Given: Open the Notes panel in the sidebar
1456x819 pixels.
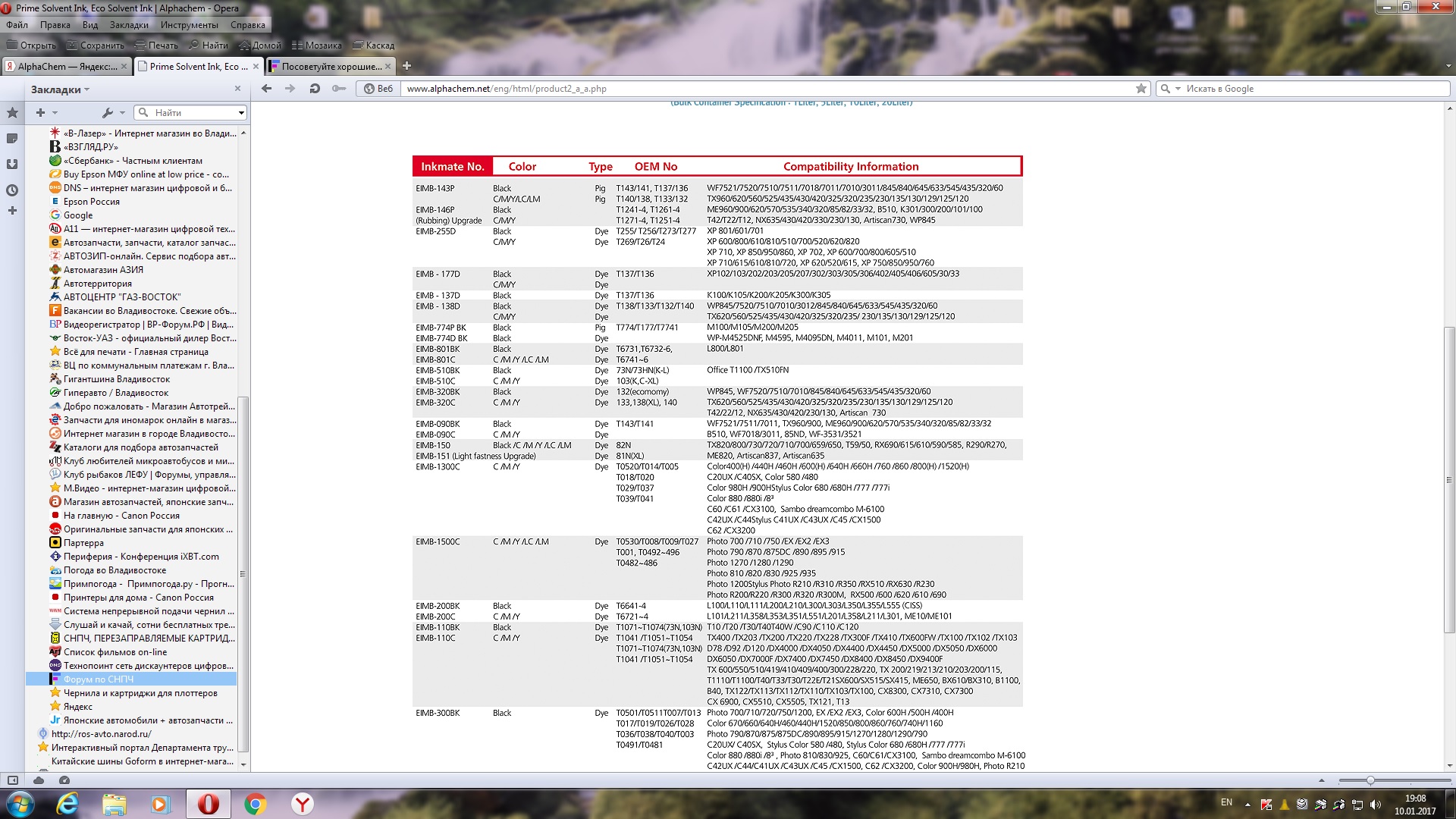Looking at the screenshot, I should (12, 139).
